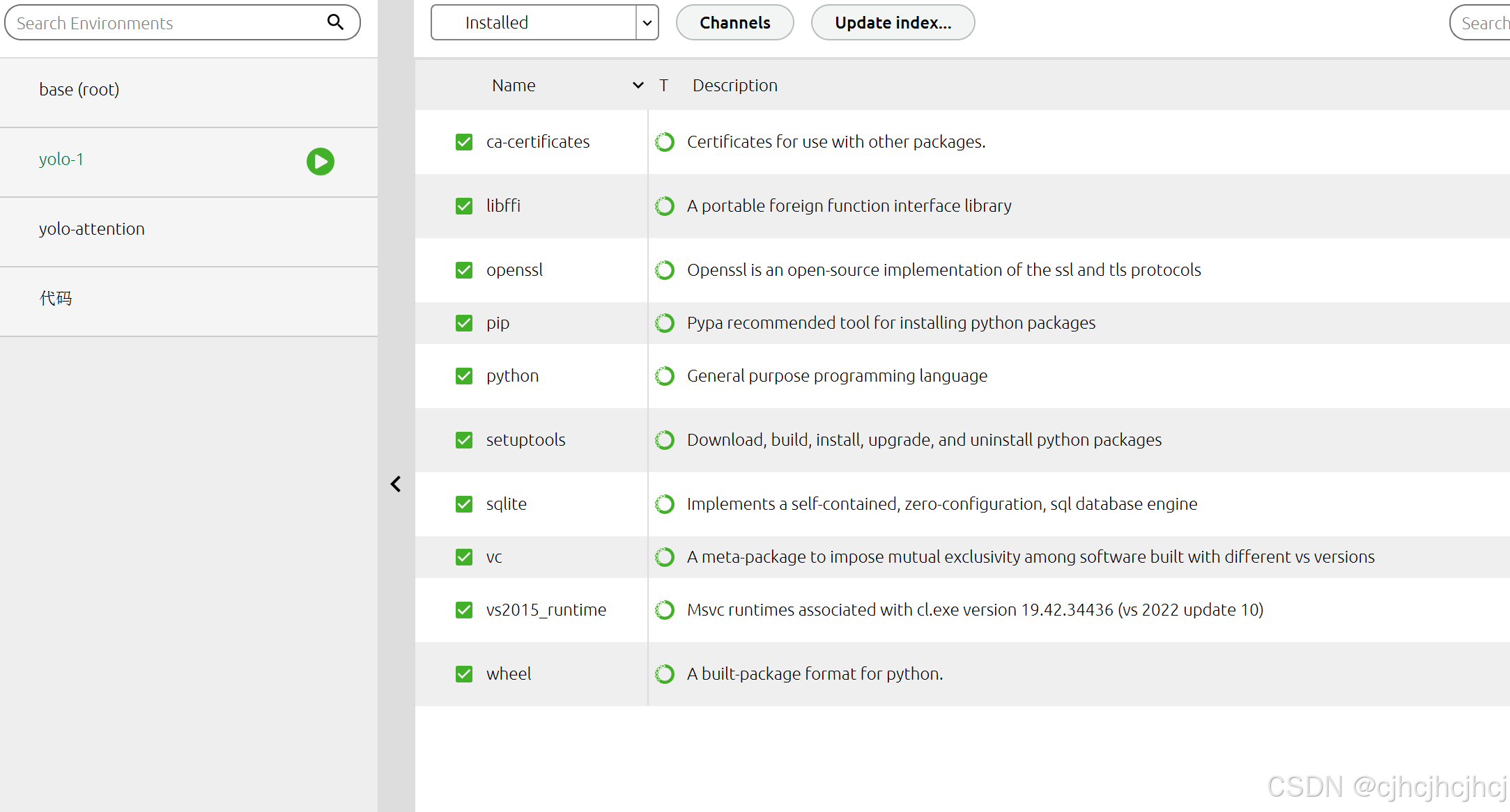Viewport: 1510px width, 812px height.
Task: Click the type icon for libffi
Action: pyautogui.click(x=665, y=206)
